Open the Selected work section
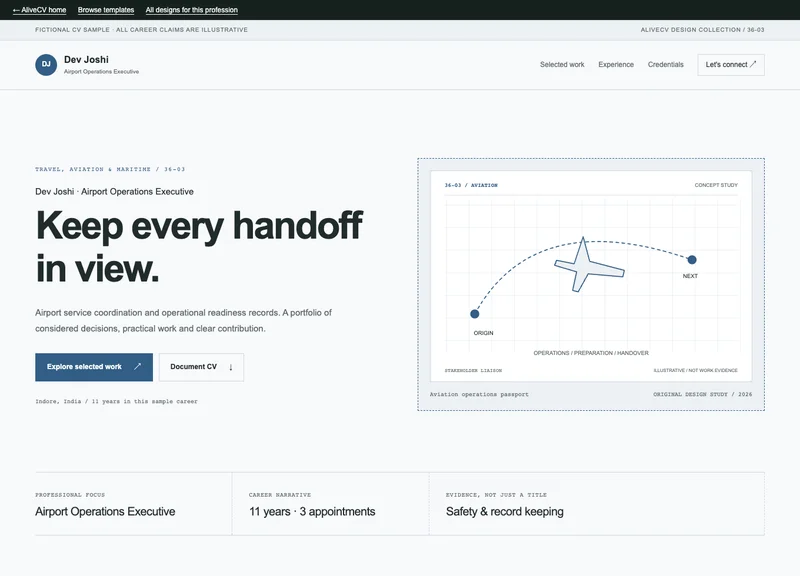Screen dimensions: 800x576 point(562,64)
